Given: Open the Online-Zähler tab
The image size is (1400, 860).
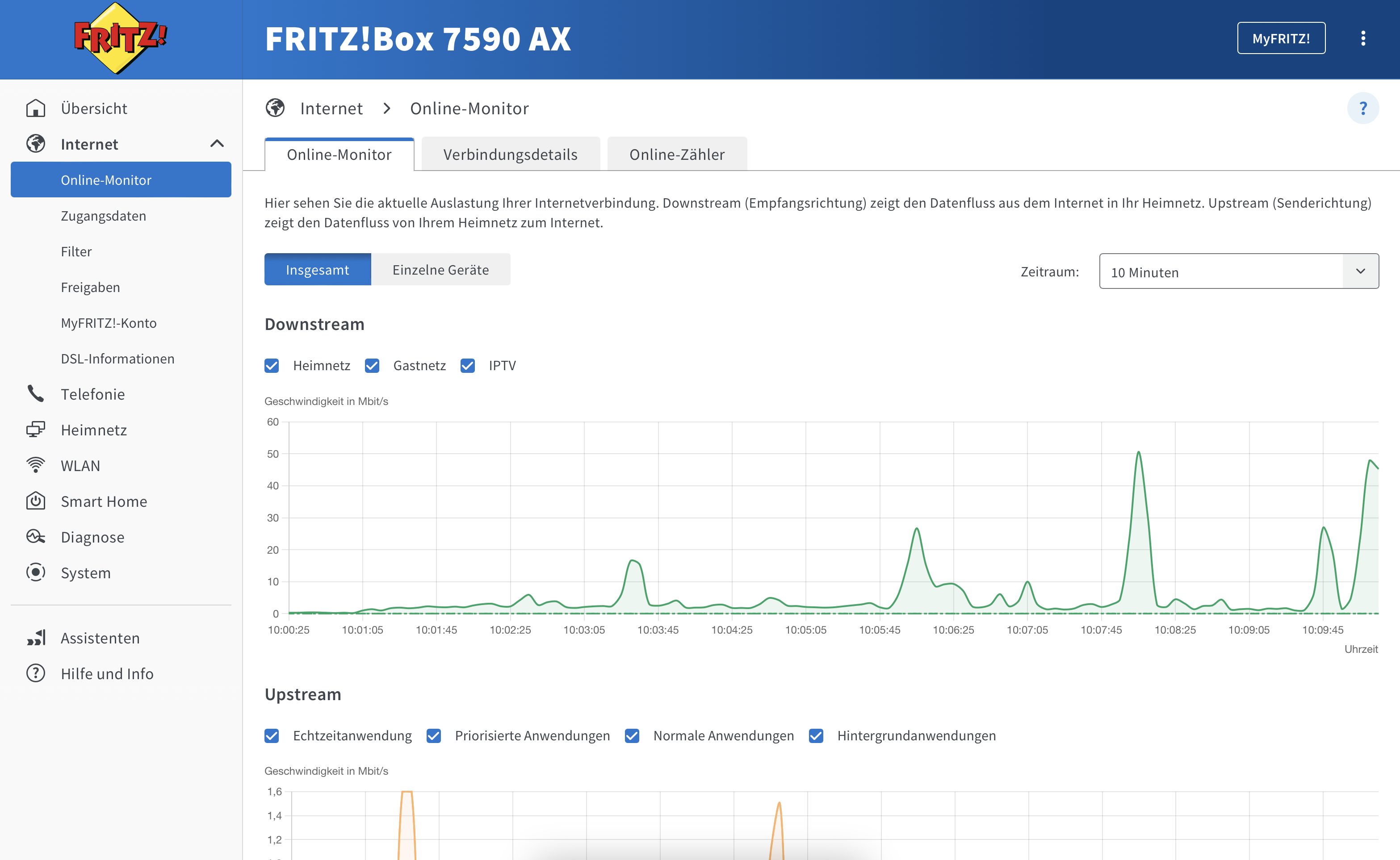Looking at the screenshot, I should (676, 154).
